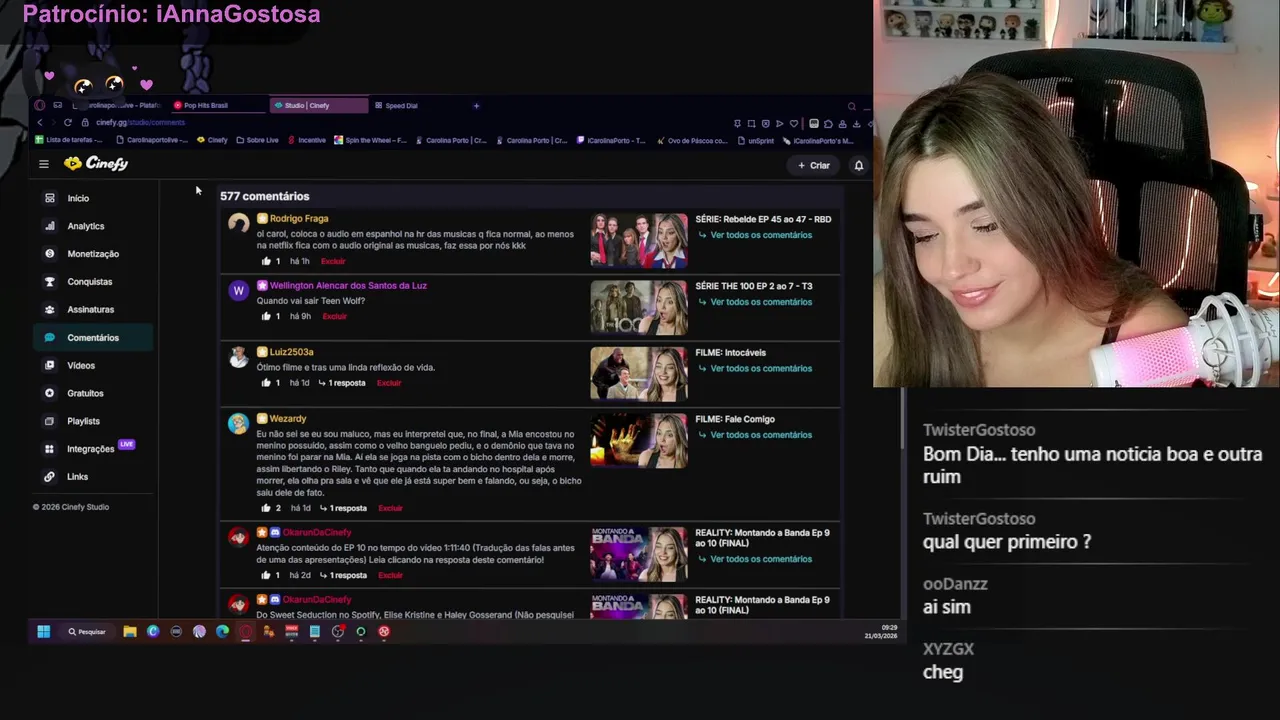
Task: Click the Playlists sidebar icon
Action: [49, 421]
